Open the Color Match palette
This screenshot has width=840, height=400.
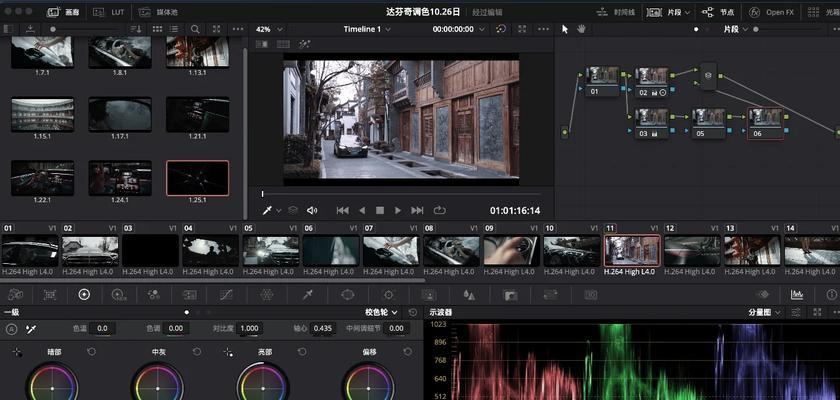coord(50,295)
